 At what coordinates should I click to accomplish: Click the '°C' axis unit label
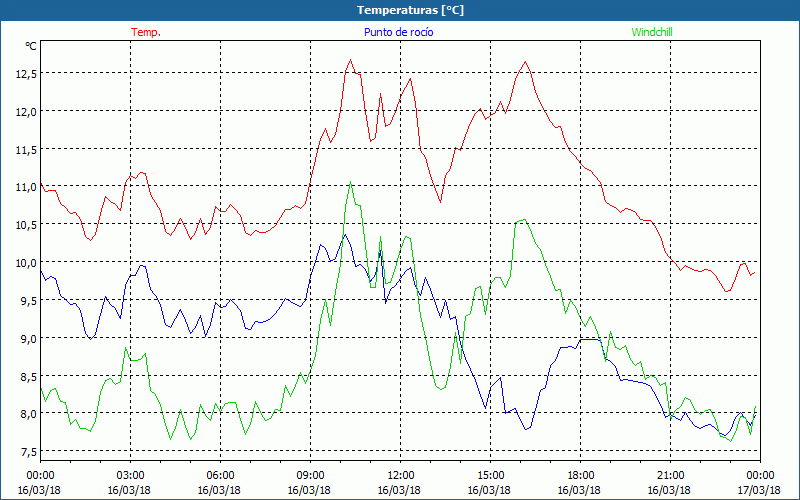[31, 46]
